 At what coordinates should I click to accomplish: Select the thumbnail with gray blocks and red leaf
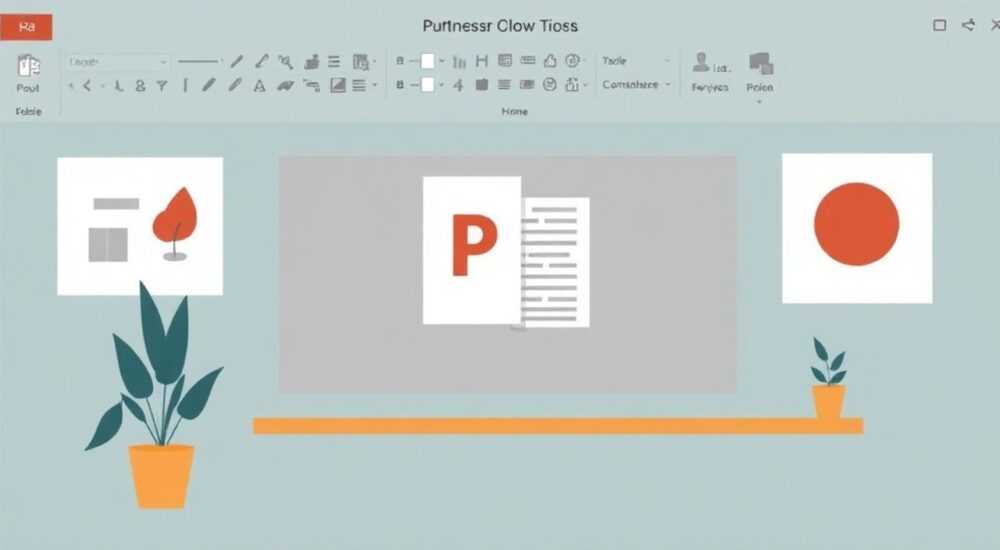point(140,226)
